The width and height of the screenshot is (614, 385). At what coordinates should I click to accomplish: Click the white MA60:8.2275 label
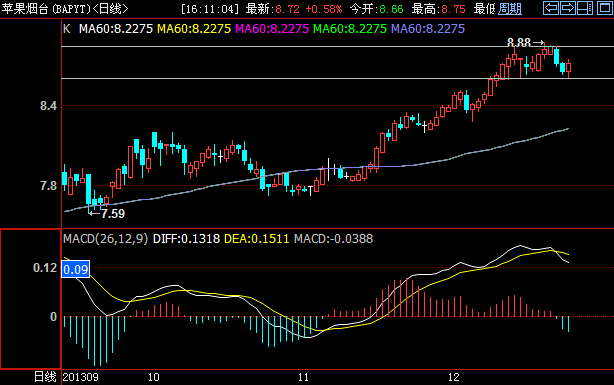(116, 29)
